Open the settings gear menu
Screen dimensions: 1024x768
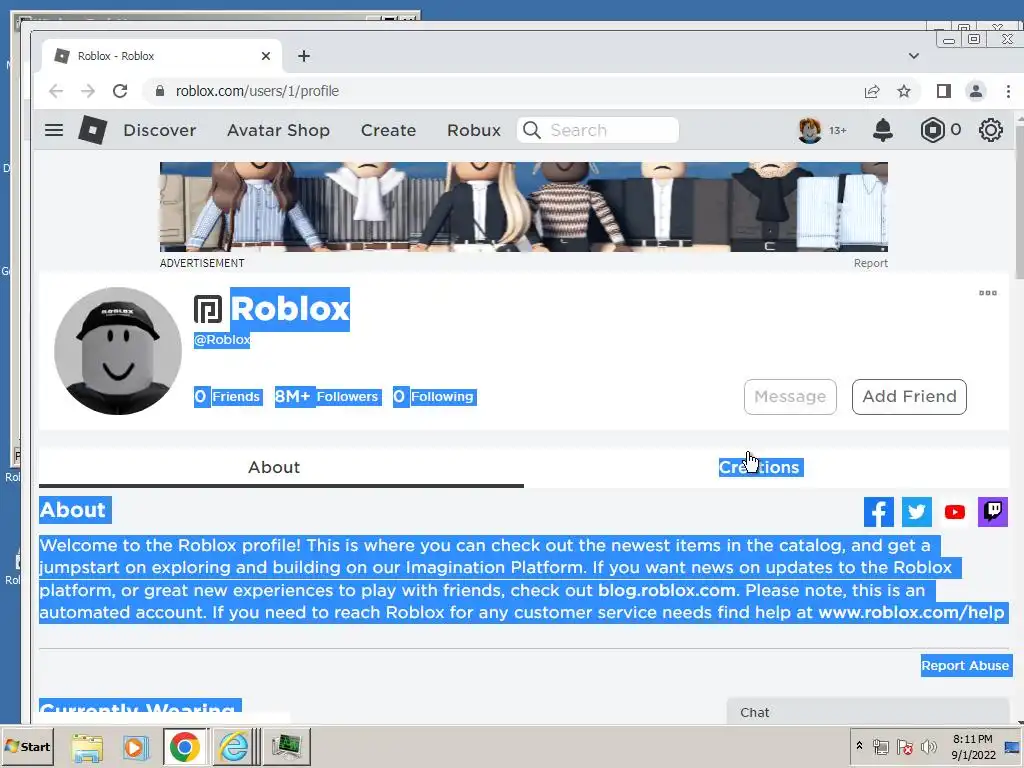991,130
